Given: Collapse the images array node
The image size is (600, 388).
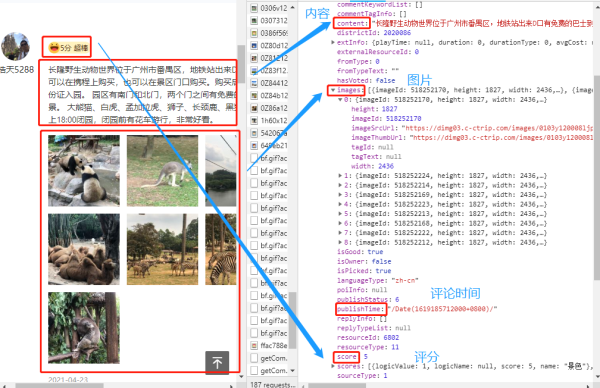Looking at the screenshot, I should click(333, 90).
